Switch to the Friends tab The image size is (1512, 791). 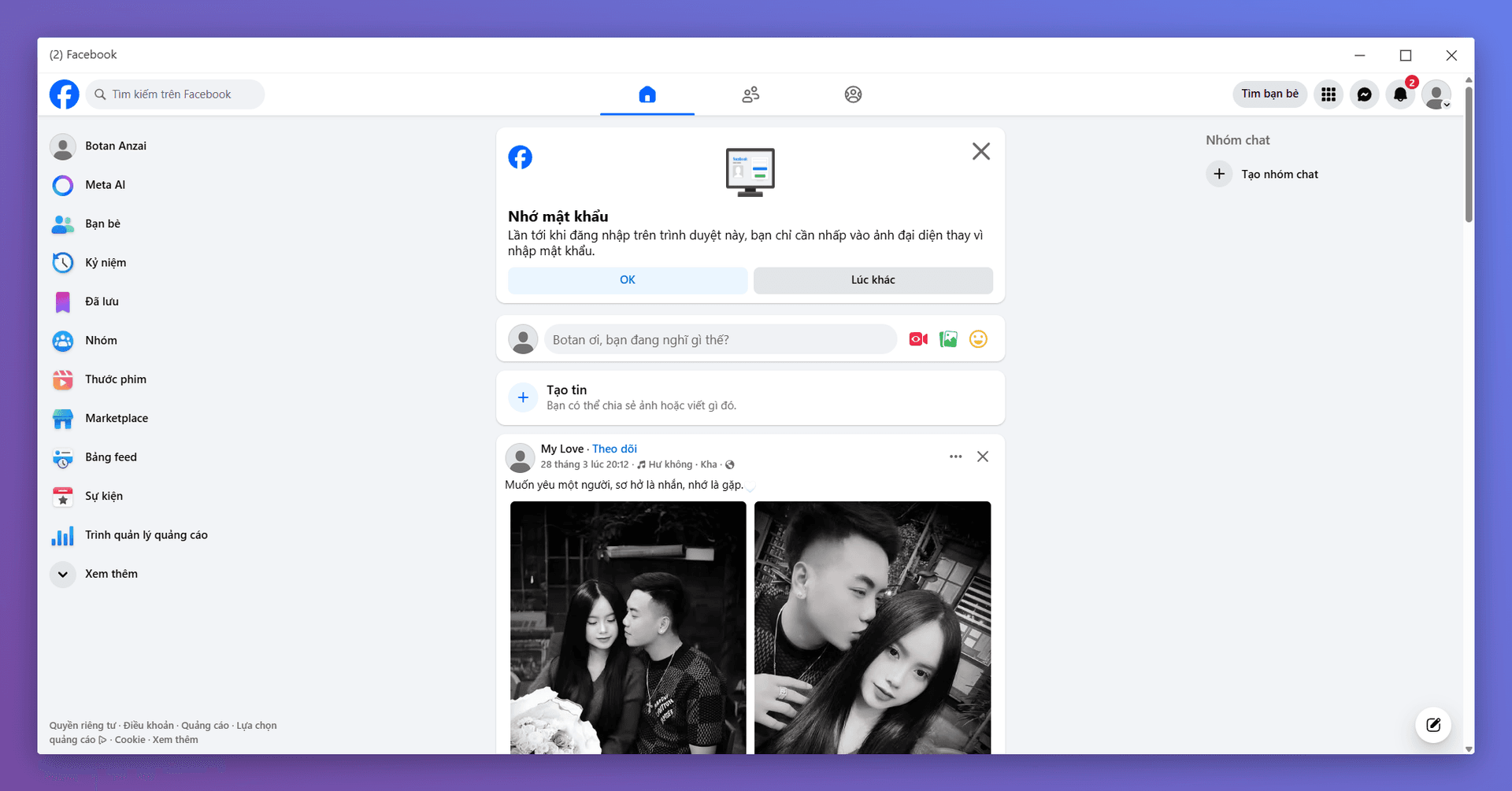point(750,94)
